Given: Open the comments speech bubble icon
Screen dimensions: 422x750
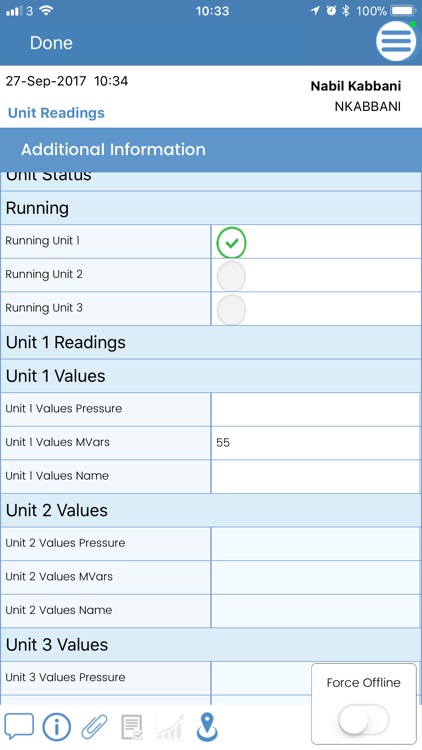Looking at the screenshot, I should pyautogui.click(x=19, y=726).
